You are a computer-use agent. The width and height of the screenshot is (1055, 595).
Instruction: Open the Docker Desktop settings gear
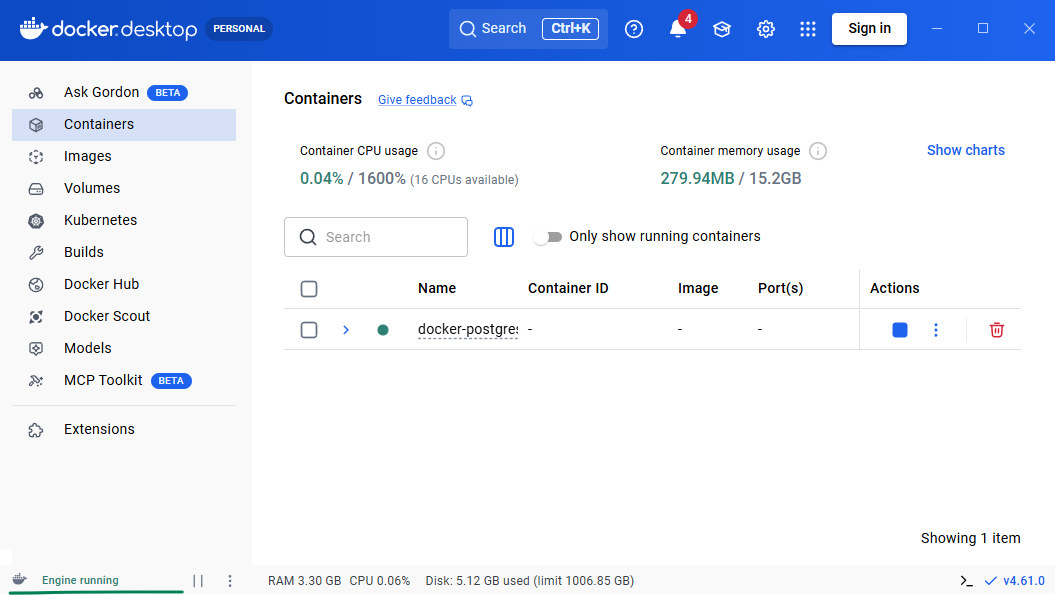[x=765, y=29]
